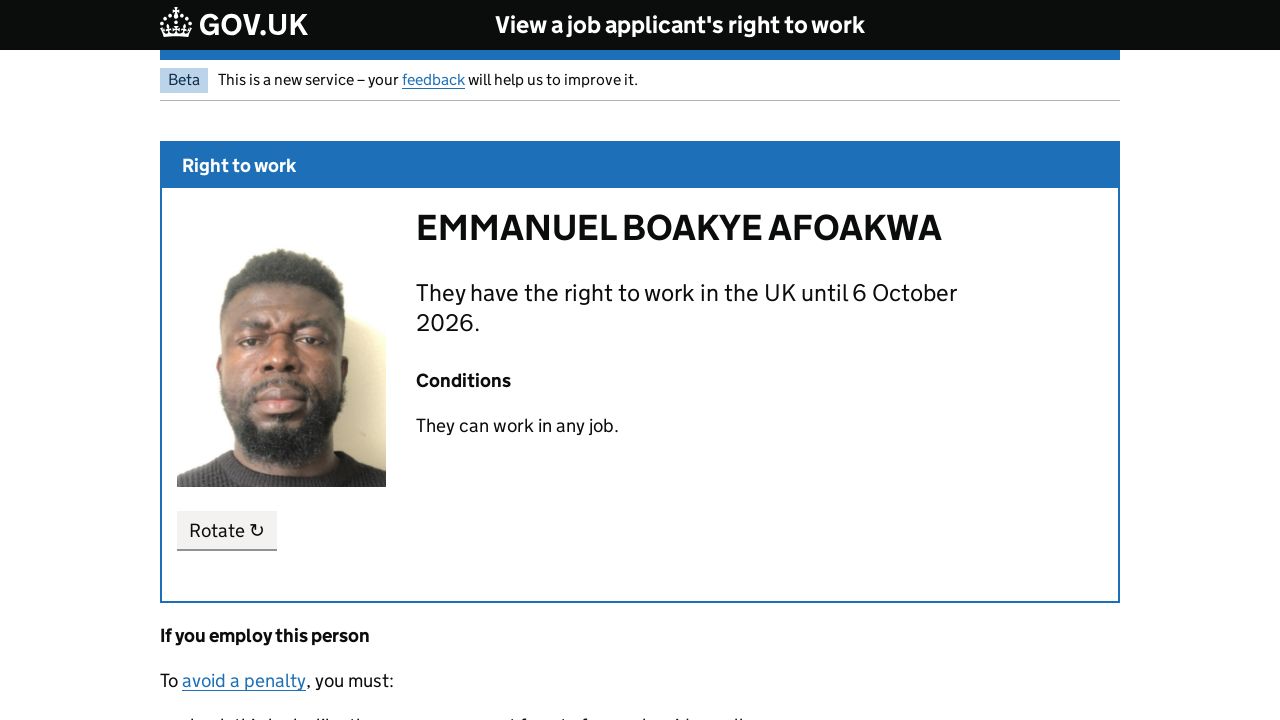This screenshot has width=1280, height=720.
Task: Click the "you must:" text after the link
Action: 354,681
